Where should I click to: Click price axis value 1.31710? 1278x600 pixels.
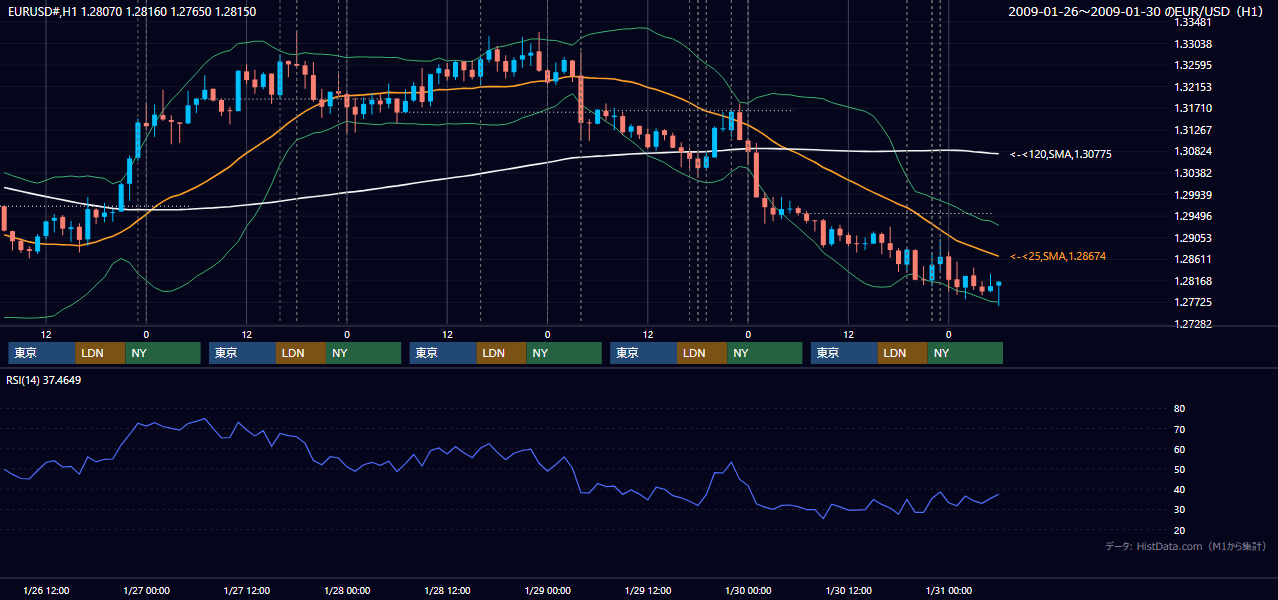click(1193, 108)
